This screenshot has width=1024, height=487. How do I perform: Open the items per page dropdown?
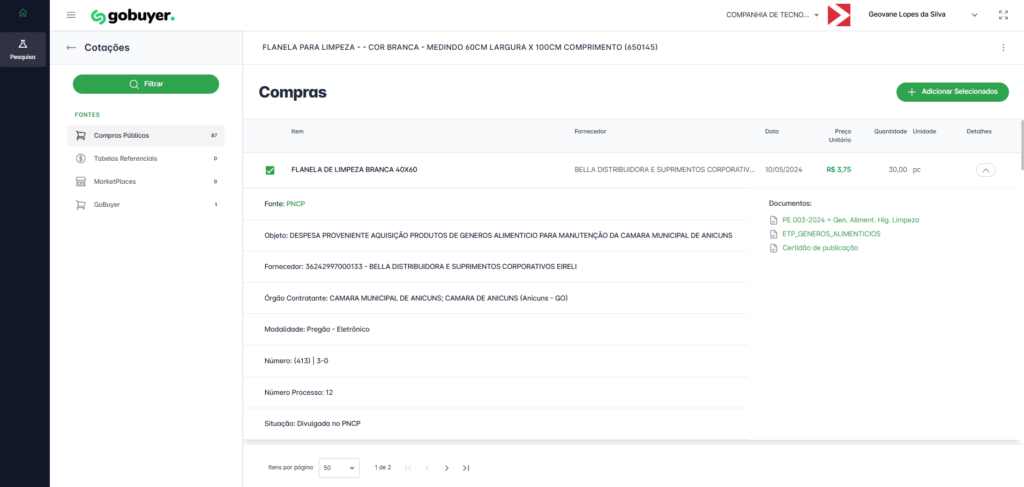click(339, 467)
